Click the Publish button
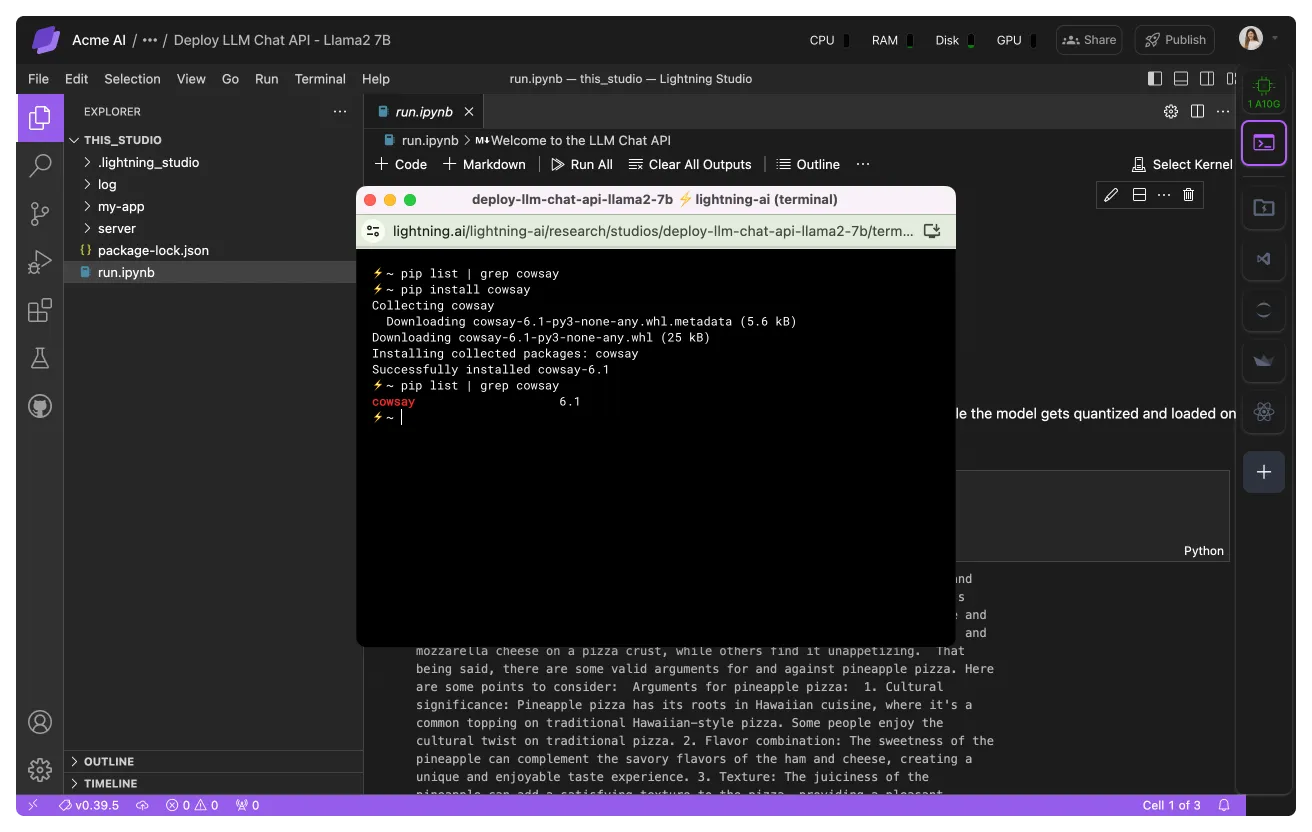Screen dimensions: 1312x832 coord(1175,40)
